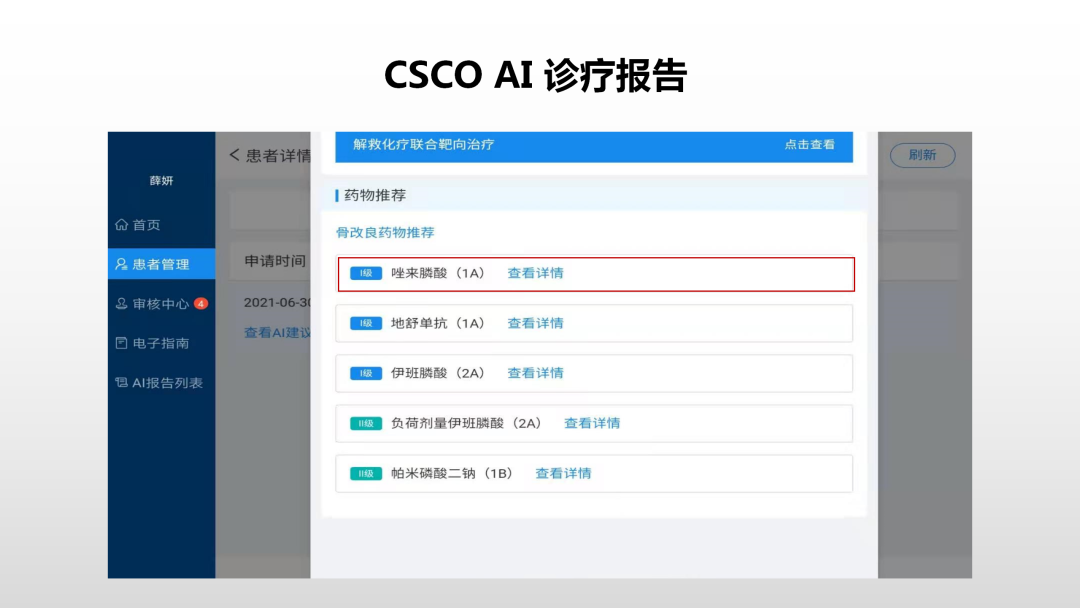Click the 查看AI建议 link
1080x608 pixels.
point(277,332)
